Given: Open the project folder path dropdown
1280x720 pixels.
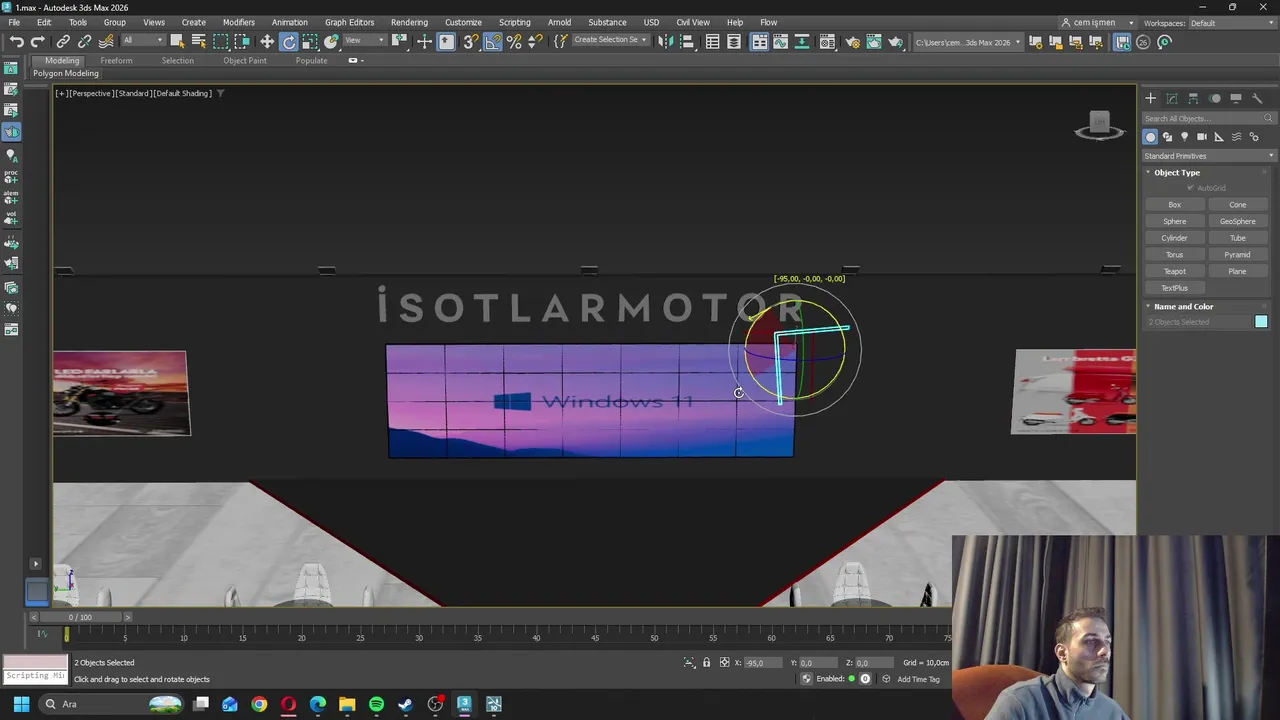Looking at the screenshot, I should pyautogui.click(x=968, y=42).
